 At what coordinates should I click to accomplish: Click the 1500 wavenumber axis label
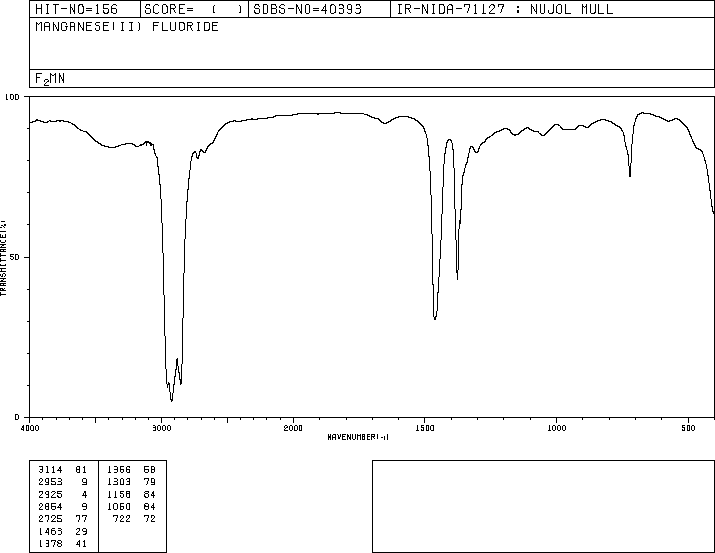pos(425,428)
